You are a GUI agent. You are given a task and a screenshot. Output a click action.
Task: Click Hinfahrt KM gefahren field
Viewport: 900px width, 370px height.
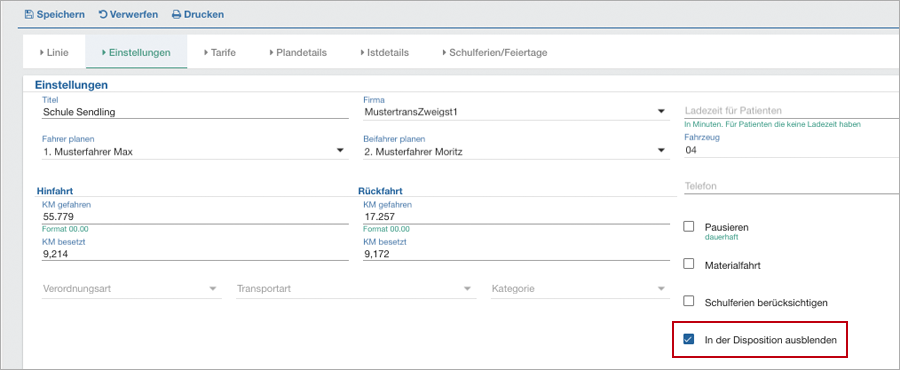(195, 217)
